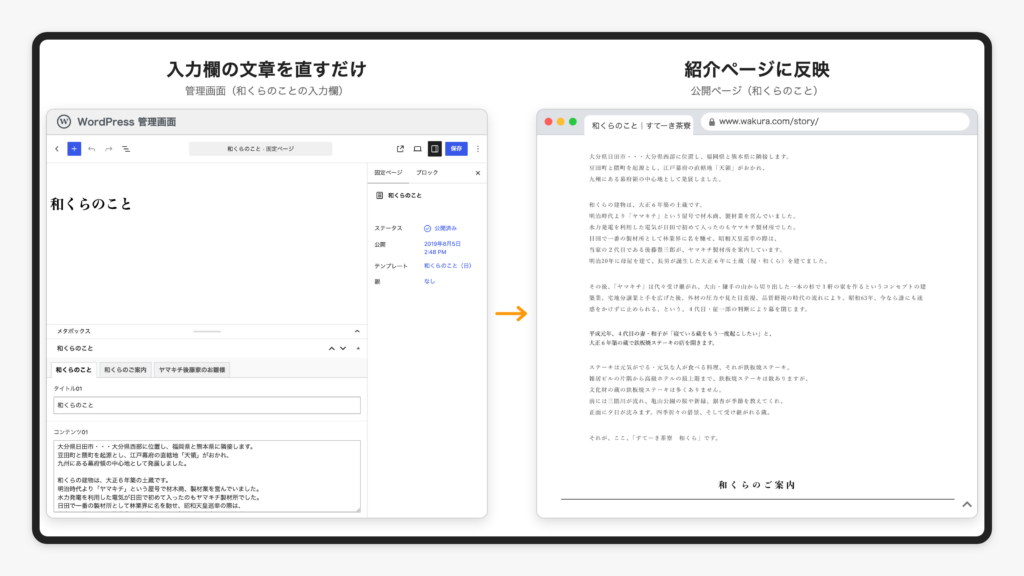Select the ヤマキチ後藤家のお雛様 tab

click(x=192, y=370)
